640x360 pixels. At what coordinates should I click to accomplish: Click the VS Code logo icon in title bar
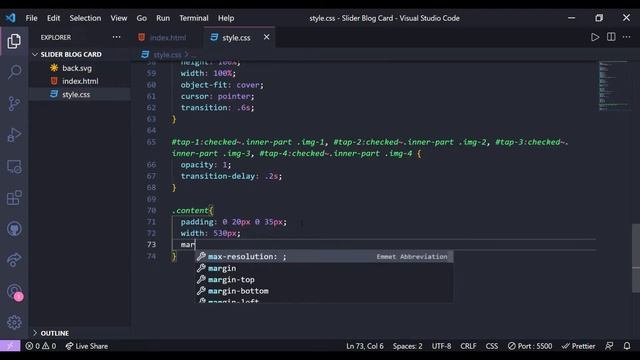(x=11, y=18)
